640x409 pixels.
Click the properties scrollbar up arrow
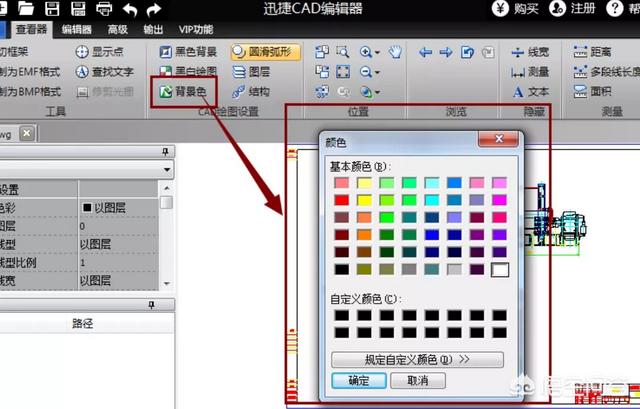click(167, 188)
